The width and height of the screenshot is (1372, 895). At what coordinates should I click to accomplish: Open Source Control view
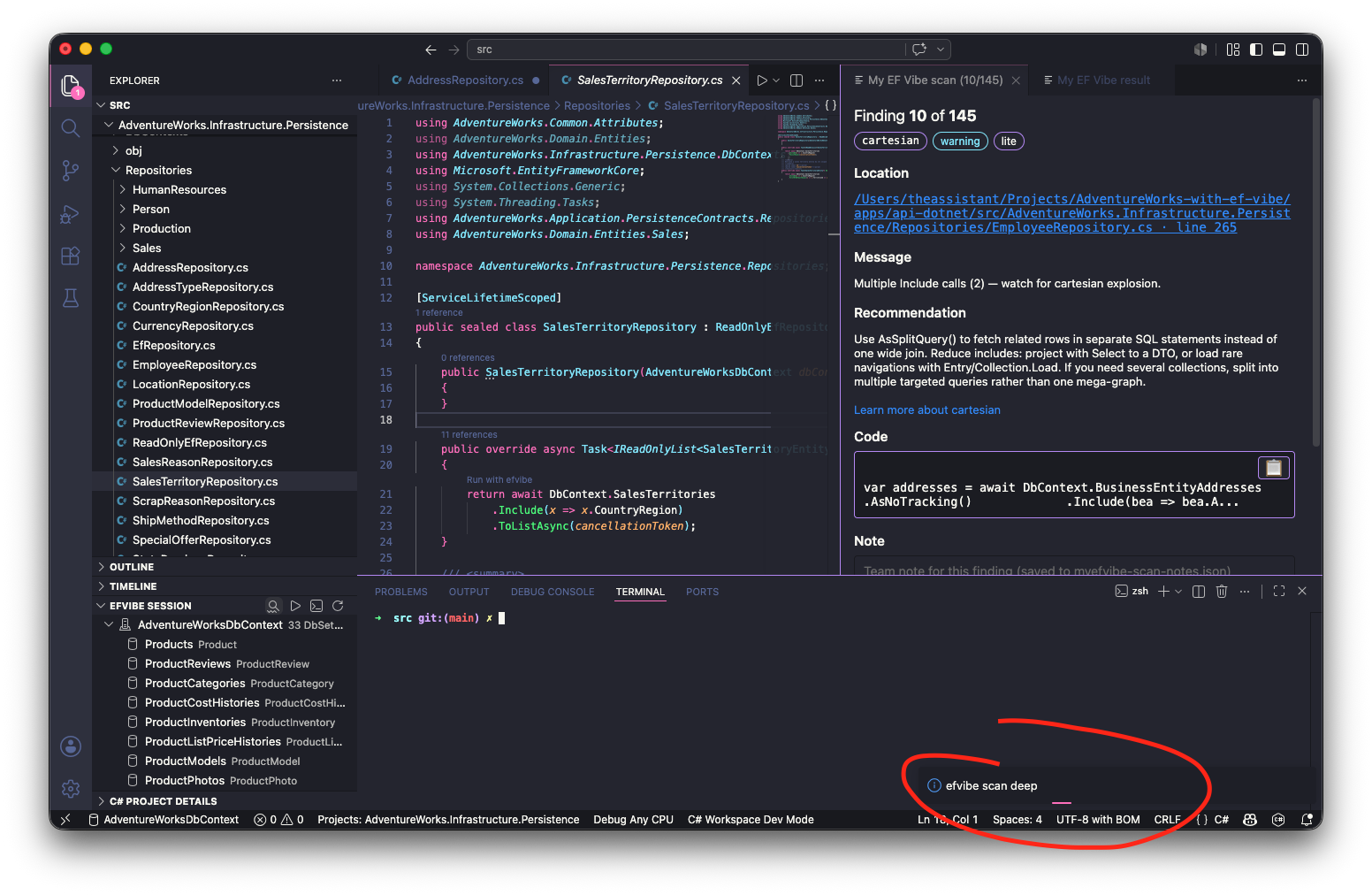pos(71,171)
